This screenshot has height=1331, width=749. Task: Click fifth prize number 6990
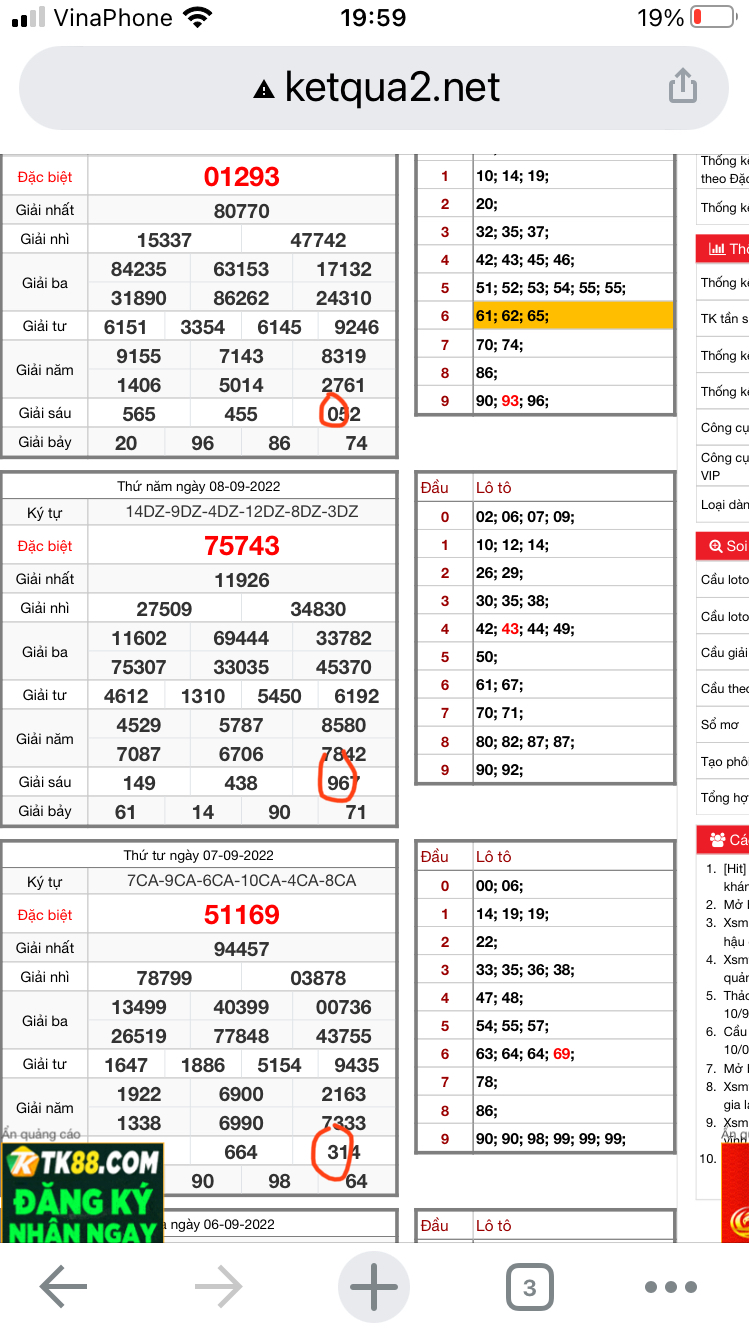[242, 1123]
